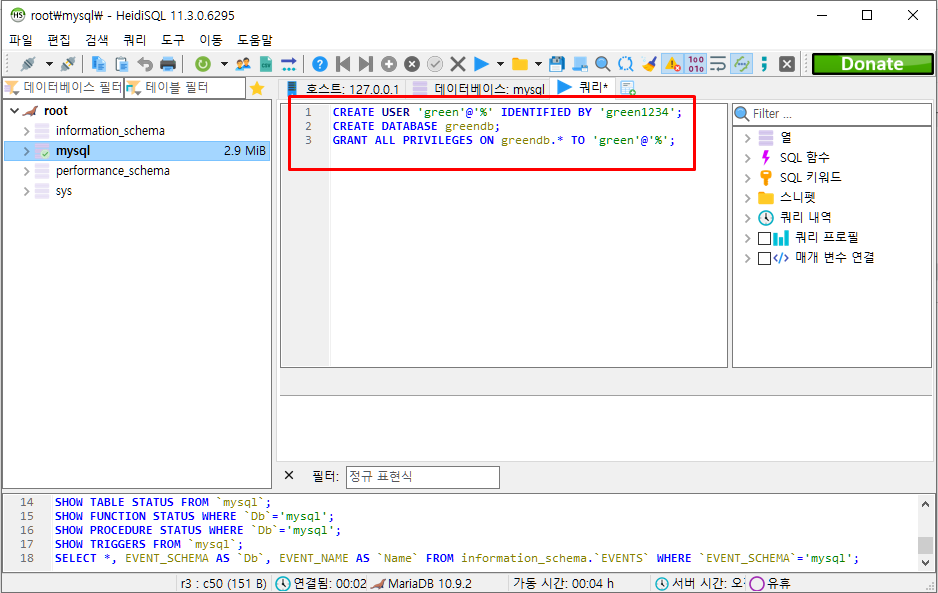Screen dimensions: 938x593
Task: Click log panel scroll-up arrow
Action: 925,504
